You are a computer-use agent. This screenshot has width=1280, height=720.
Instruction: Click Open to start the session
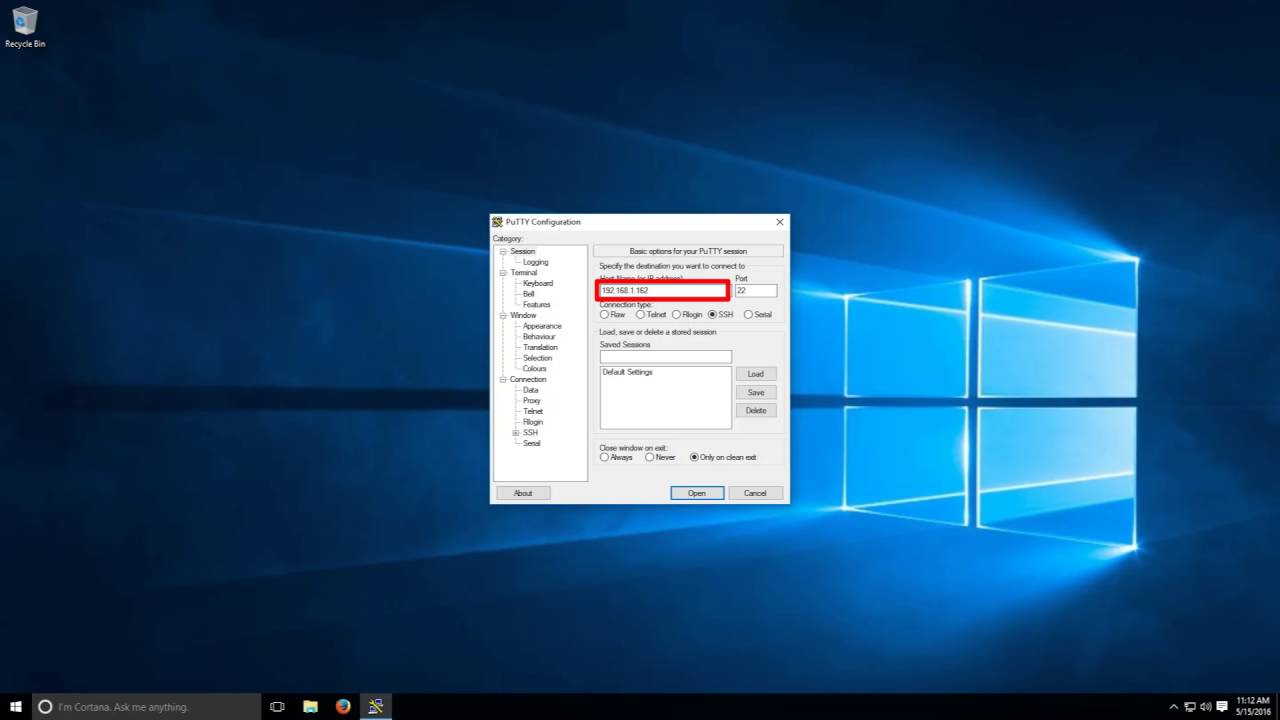click(697, 493)
